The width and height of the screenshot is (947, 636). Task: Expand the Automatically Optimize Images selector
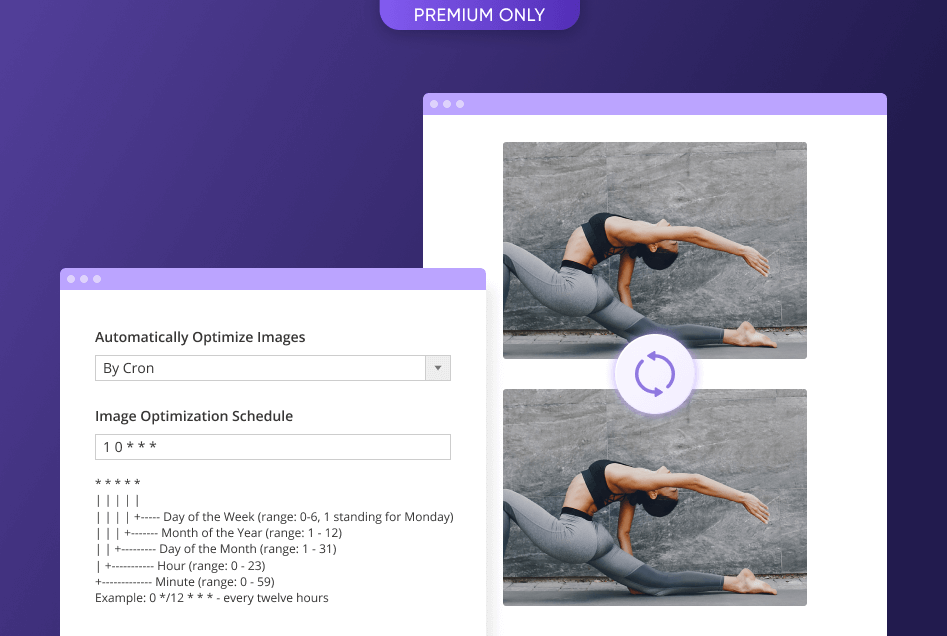click(x=272, y=368)
